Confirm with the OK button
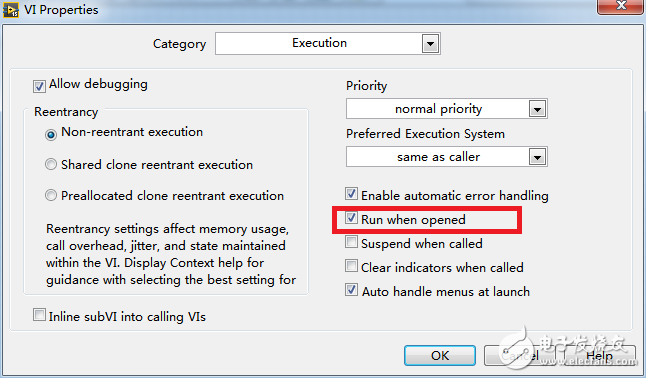This screenshot has height=378, width=646. point(440,355)
